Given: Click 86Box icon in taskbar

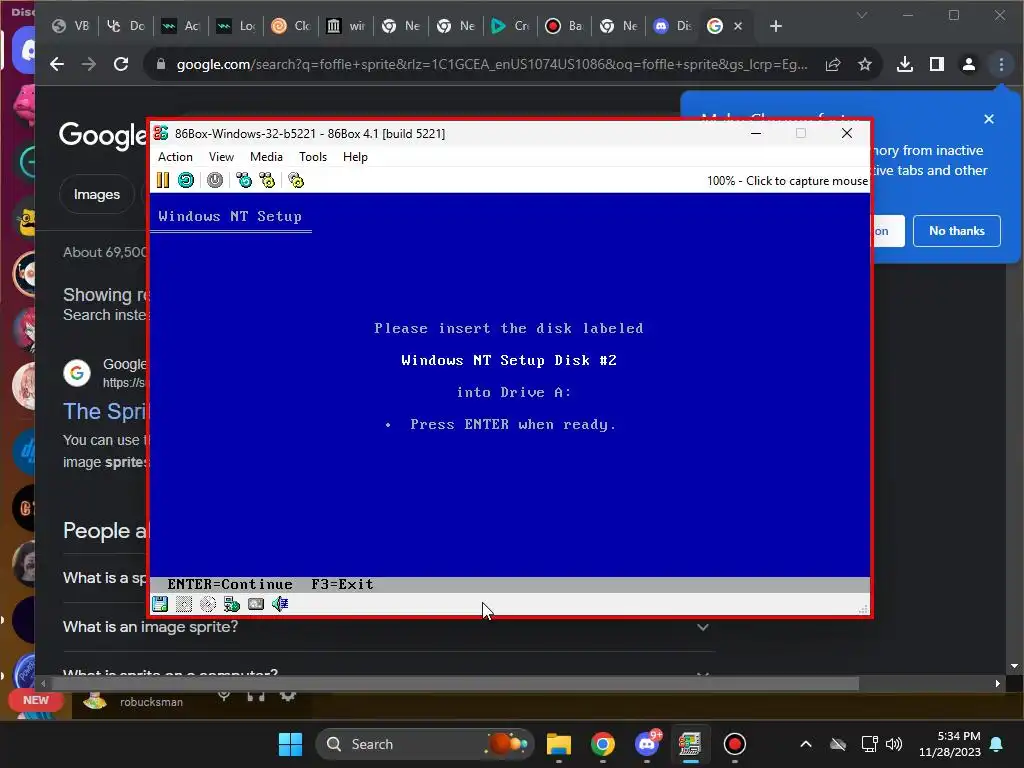Looking at the screenshot, I should tap(690, 744).
